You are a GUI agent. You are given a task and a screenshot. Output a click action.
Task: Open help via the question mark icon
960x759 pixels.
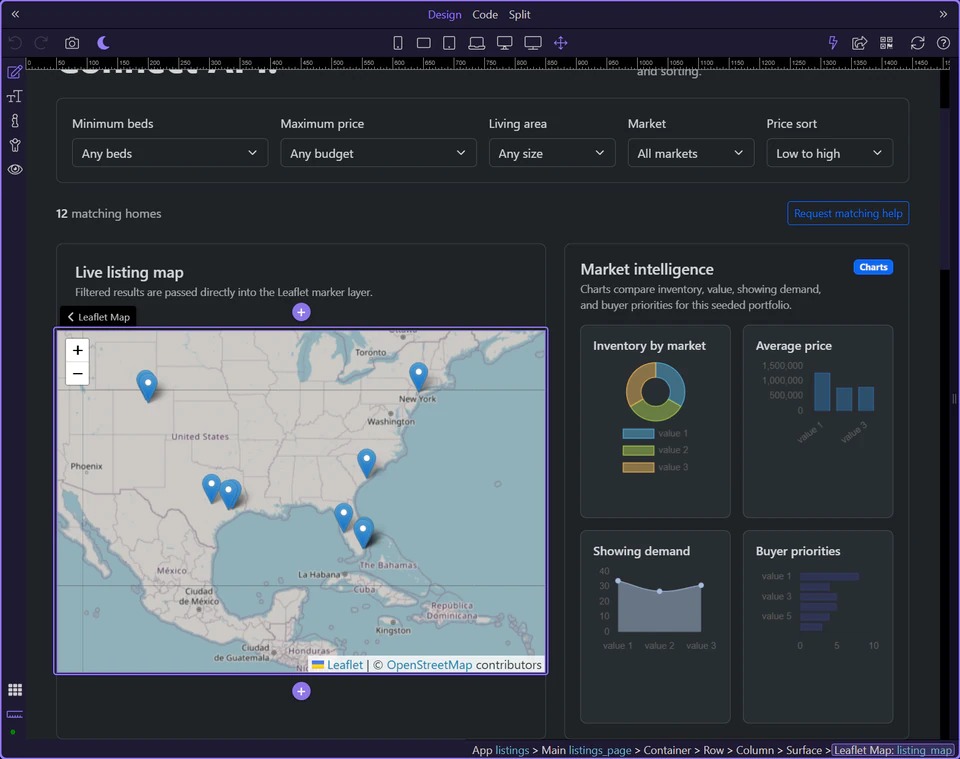pos(941,43)
